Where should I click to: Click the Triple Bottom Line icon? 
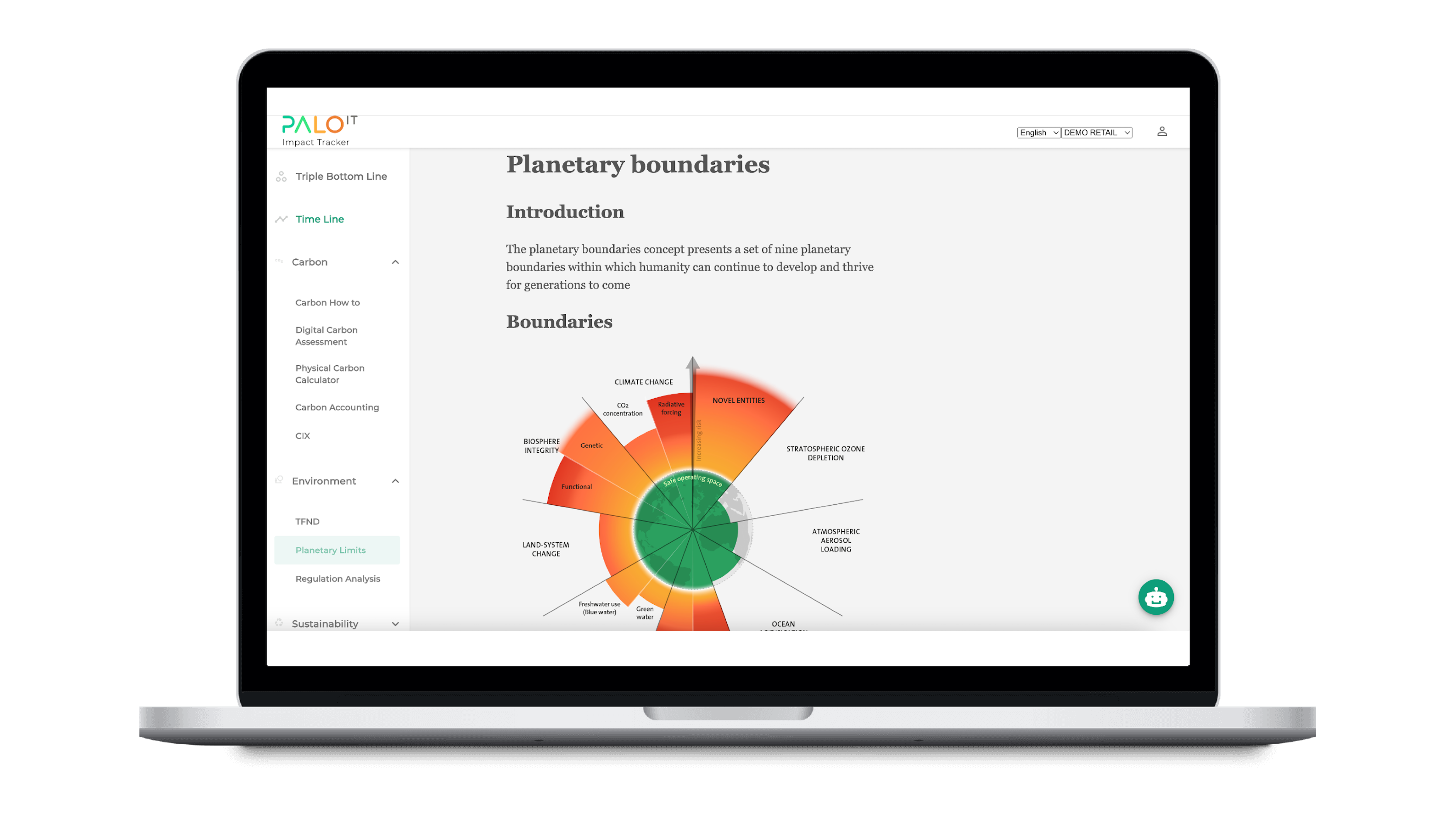282,176
